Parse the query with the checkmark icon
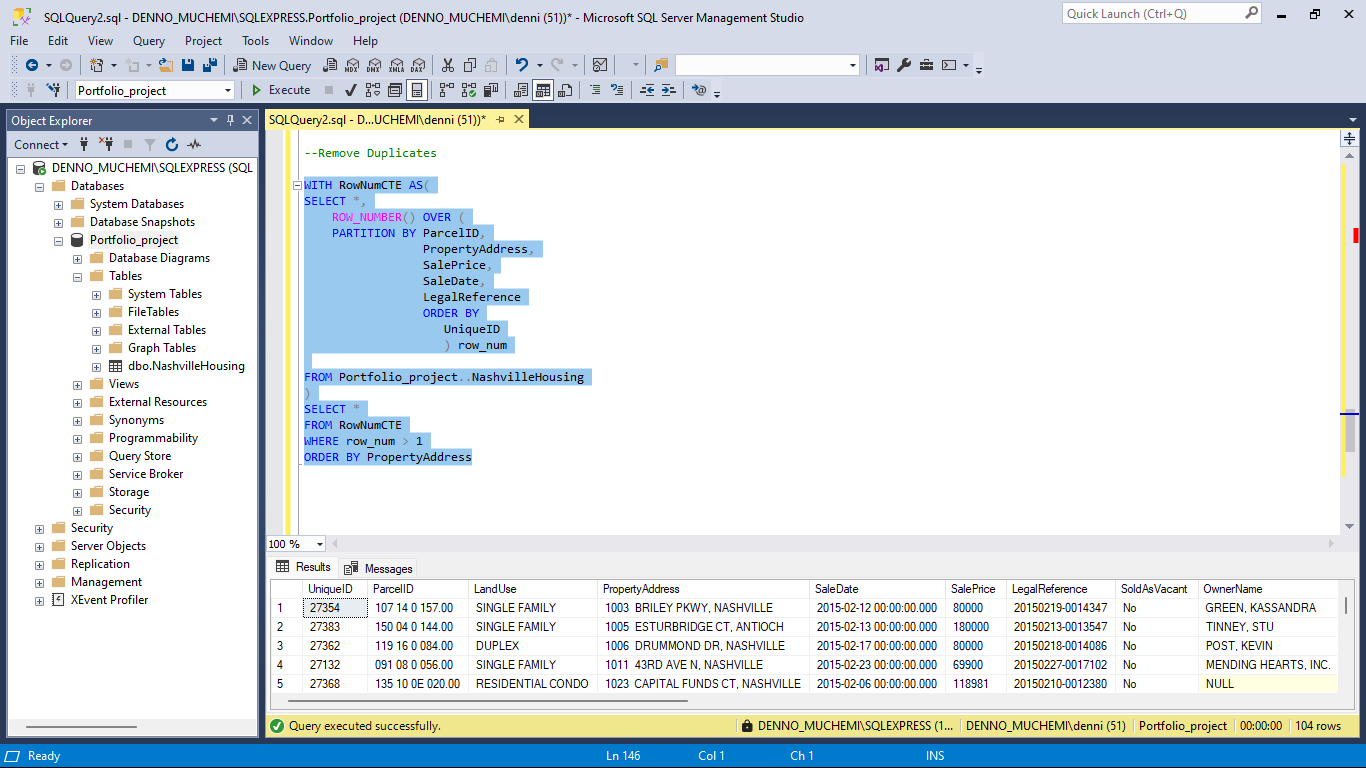This screenshot has width=1366, height=768. click(351, 90)
